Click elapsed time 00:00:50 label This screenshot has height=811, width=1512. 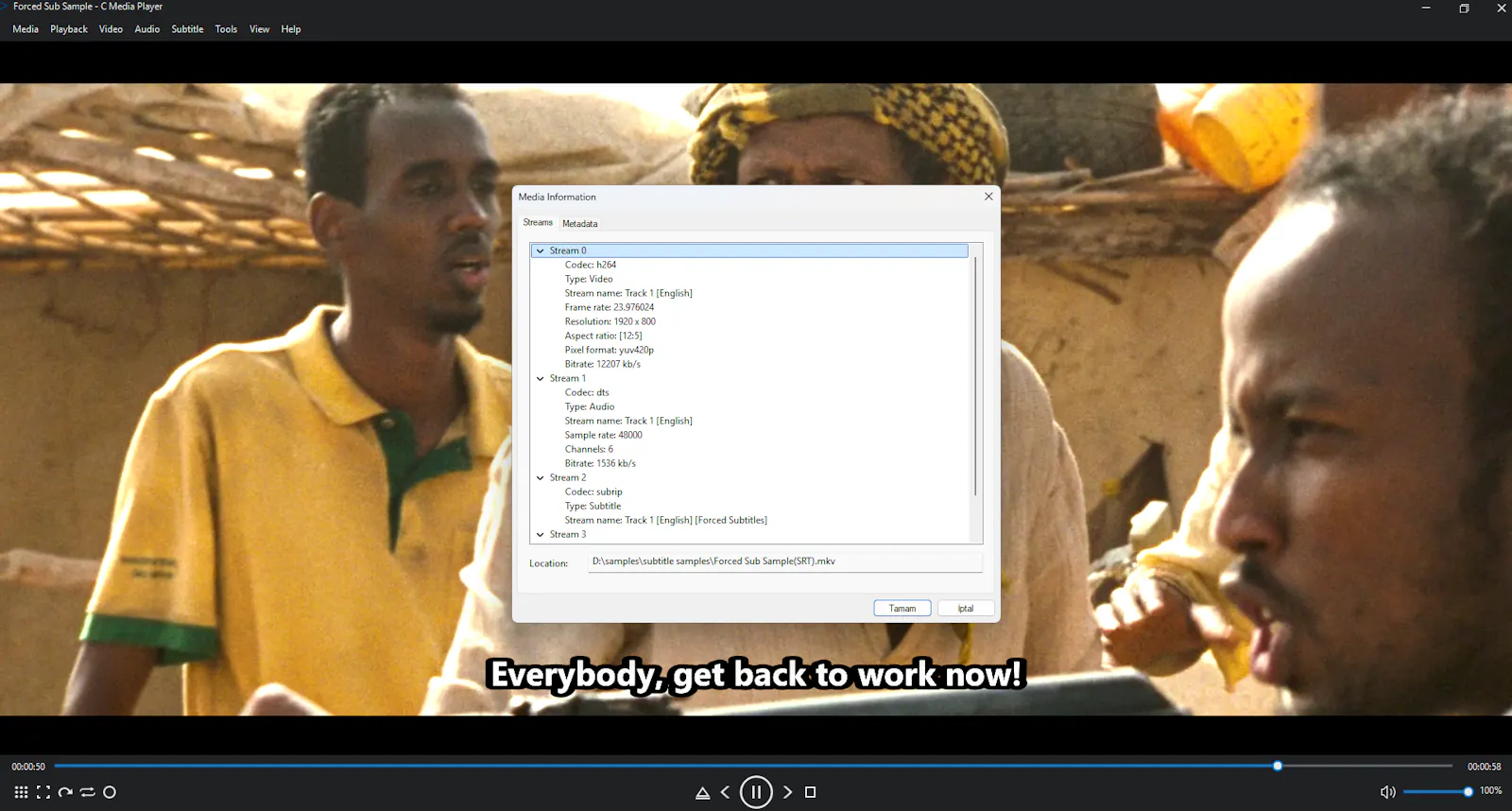click(28, 767)
